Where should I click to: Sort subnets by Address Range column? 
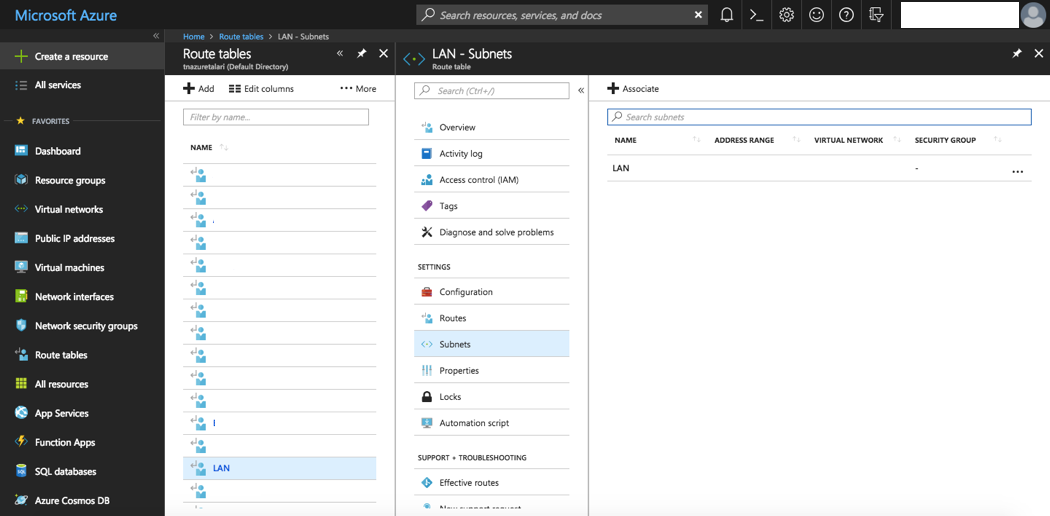[745, 140]
